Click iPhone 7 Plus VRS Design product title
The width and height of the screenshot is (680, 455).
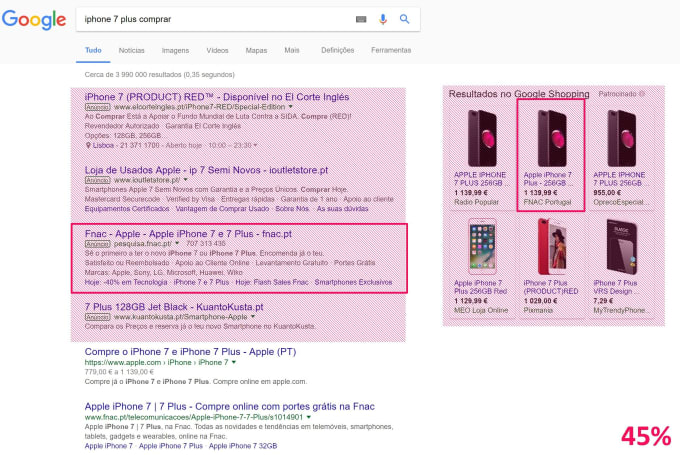pyautogui.click(x=617, y=287)
